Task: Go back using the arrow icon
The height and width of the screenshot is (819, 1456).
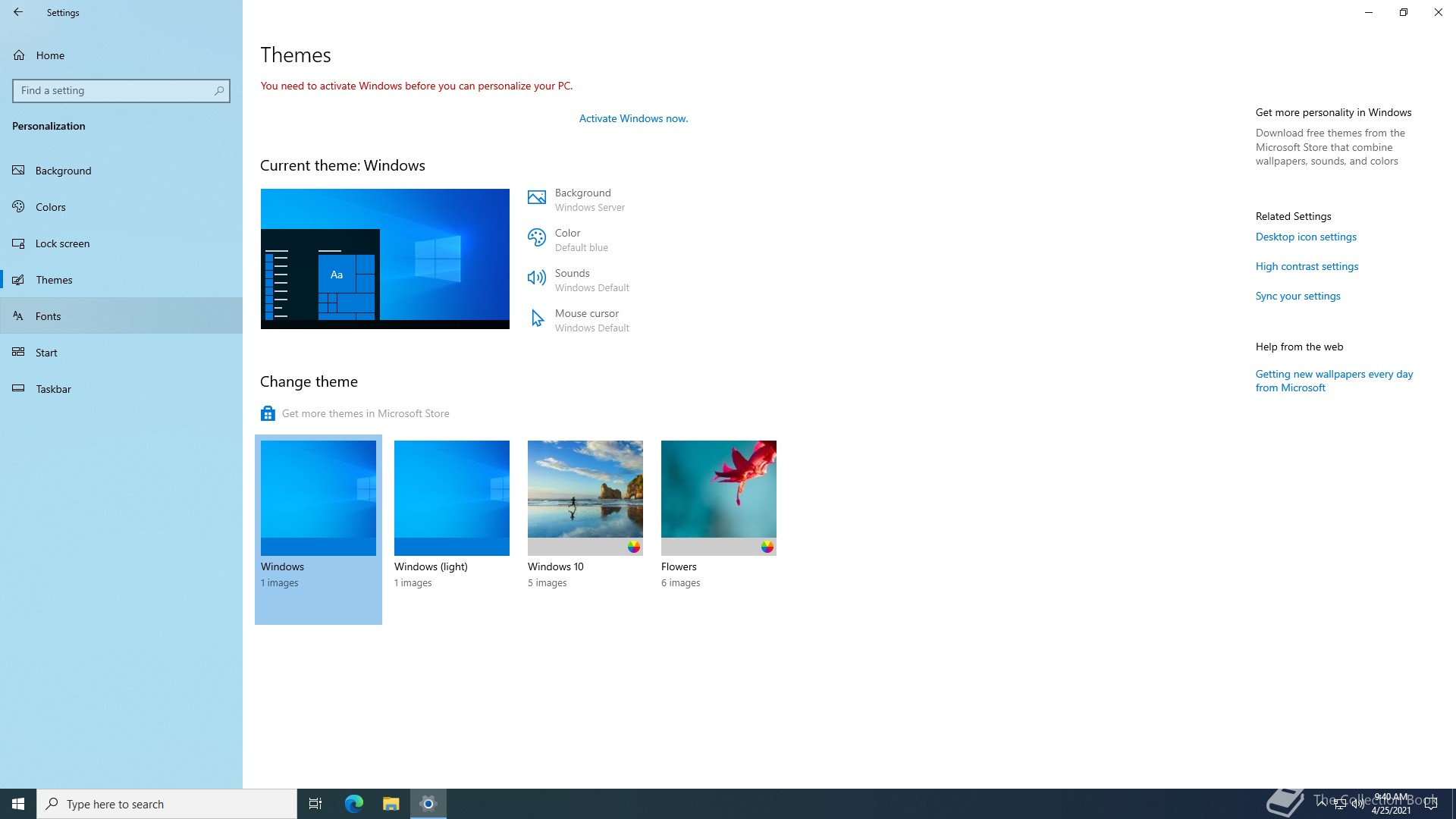Action: (18, 12)
